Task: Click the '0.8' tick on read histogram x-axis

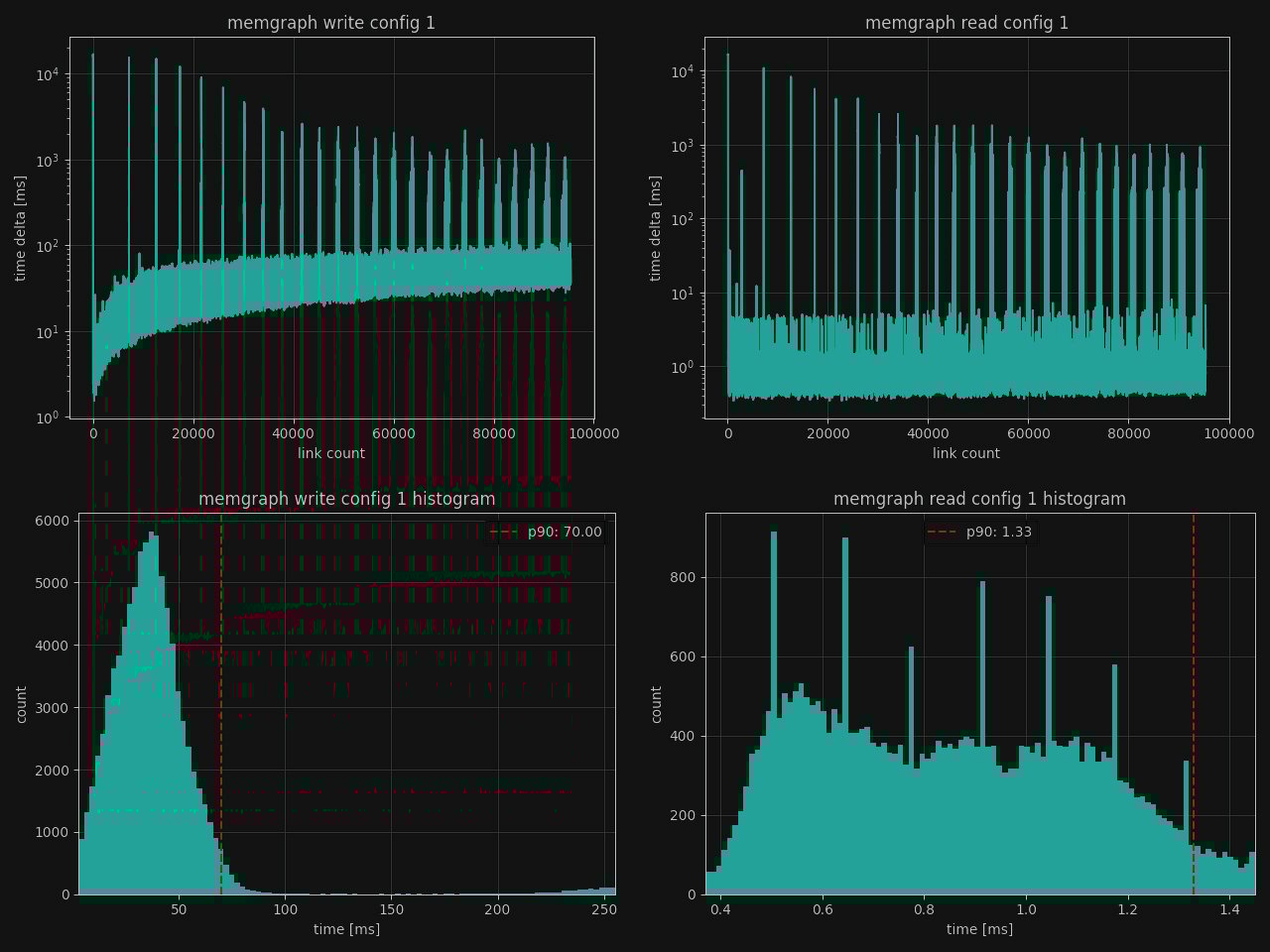Action: tap(924, 909)
